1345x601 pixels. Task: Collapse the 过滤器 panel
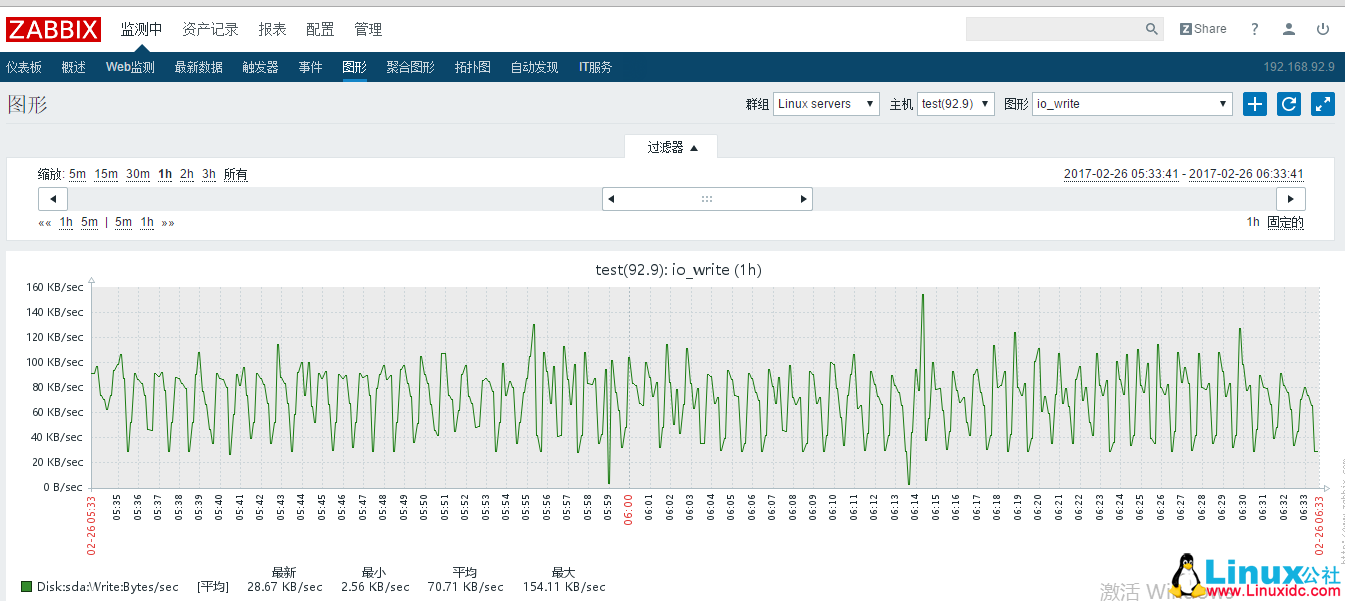[x=670, y=146]
